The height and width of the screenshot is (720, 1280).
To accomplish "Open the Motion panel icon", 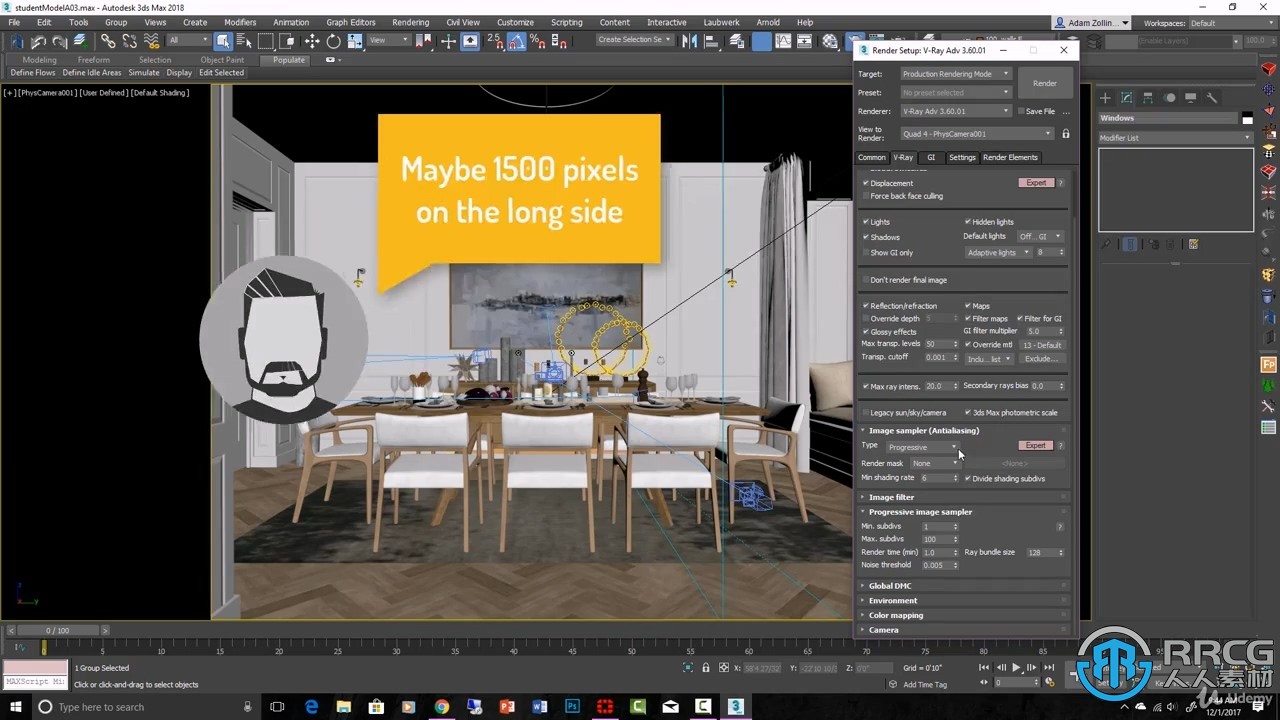I will [x=1169, y=98].
